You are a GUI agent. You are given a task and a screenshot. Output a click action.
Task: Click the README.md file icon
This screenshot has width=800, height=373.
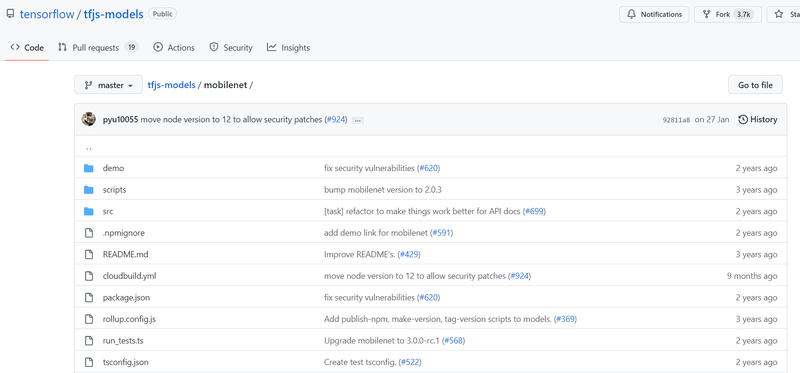tap(89, 254)
